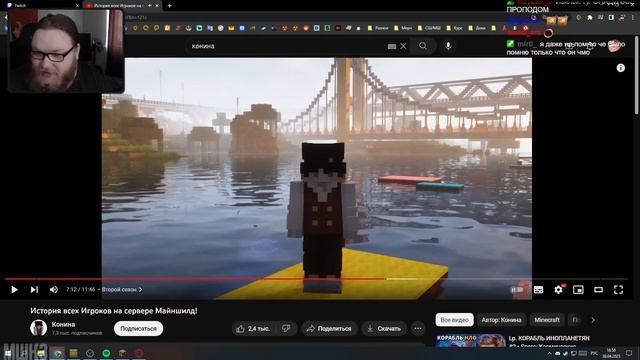Show hidden system tray icons
640x360 pixels.
[549, 353]
